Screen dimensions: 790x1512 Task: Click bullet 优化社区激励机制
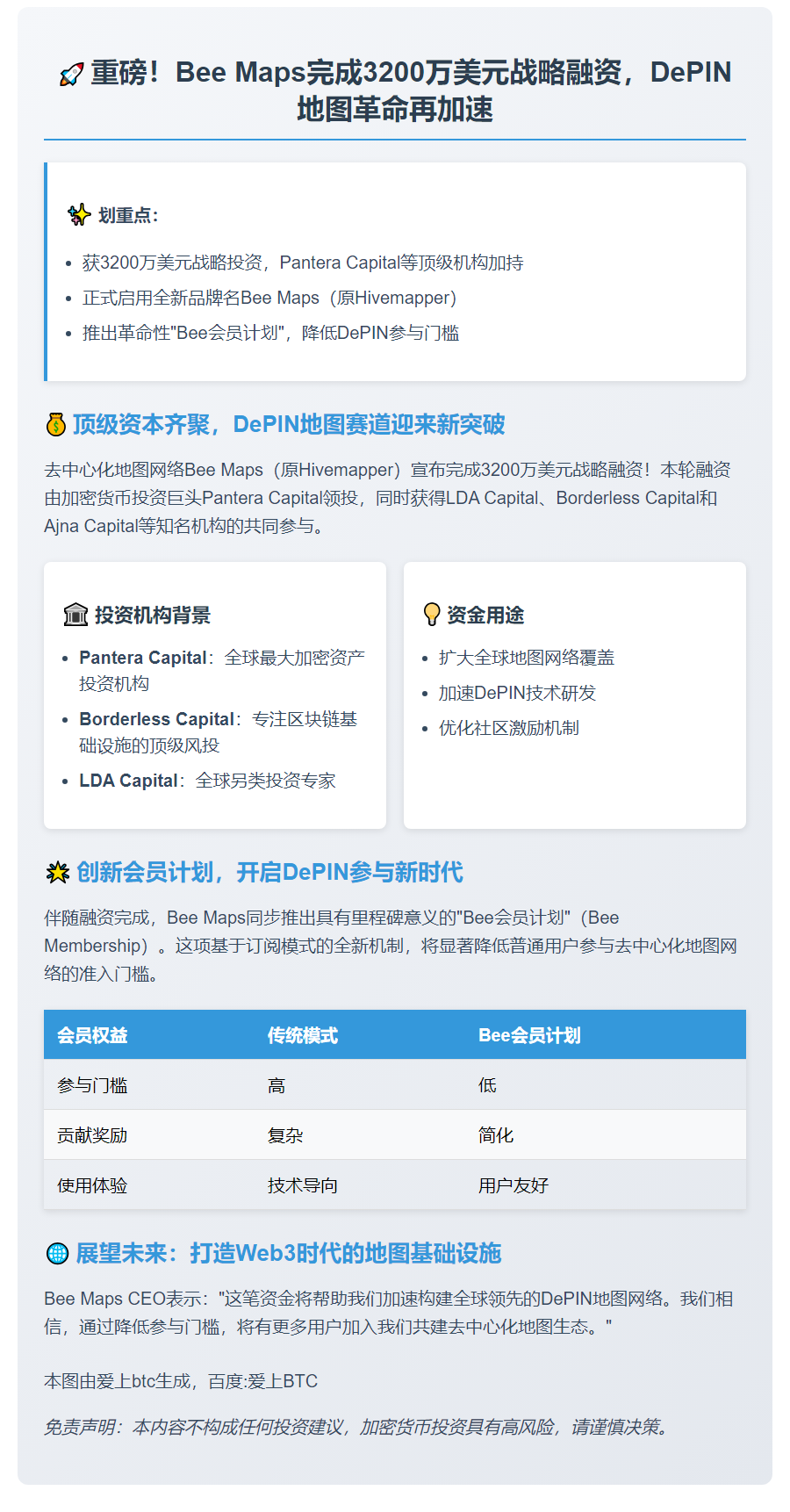pyautogui.click(x=509, y=728)
